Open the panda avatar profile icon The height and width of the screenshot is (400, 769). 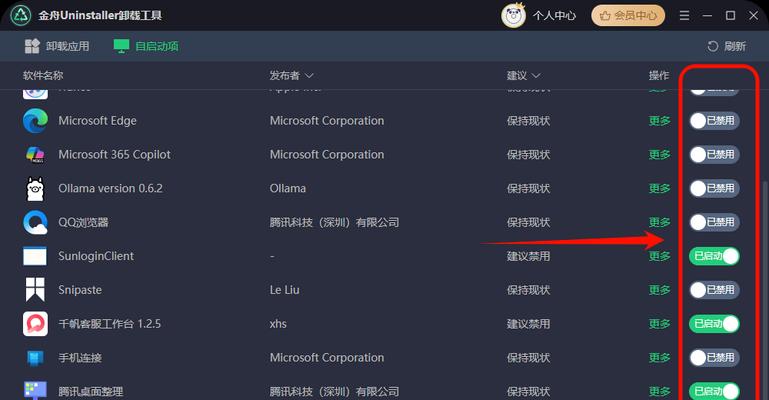(x=513, y=16)
